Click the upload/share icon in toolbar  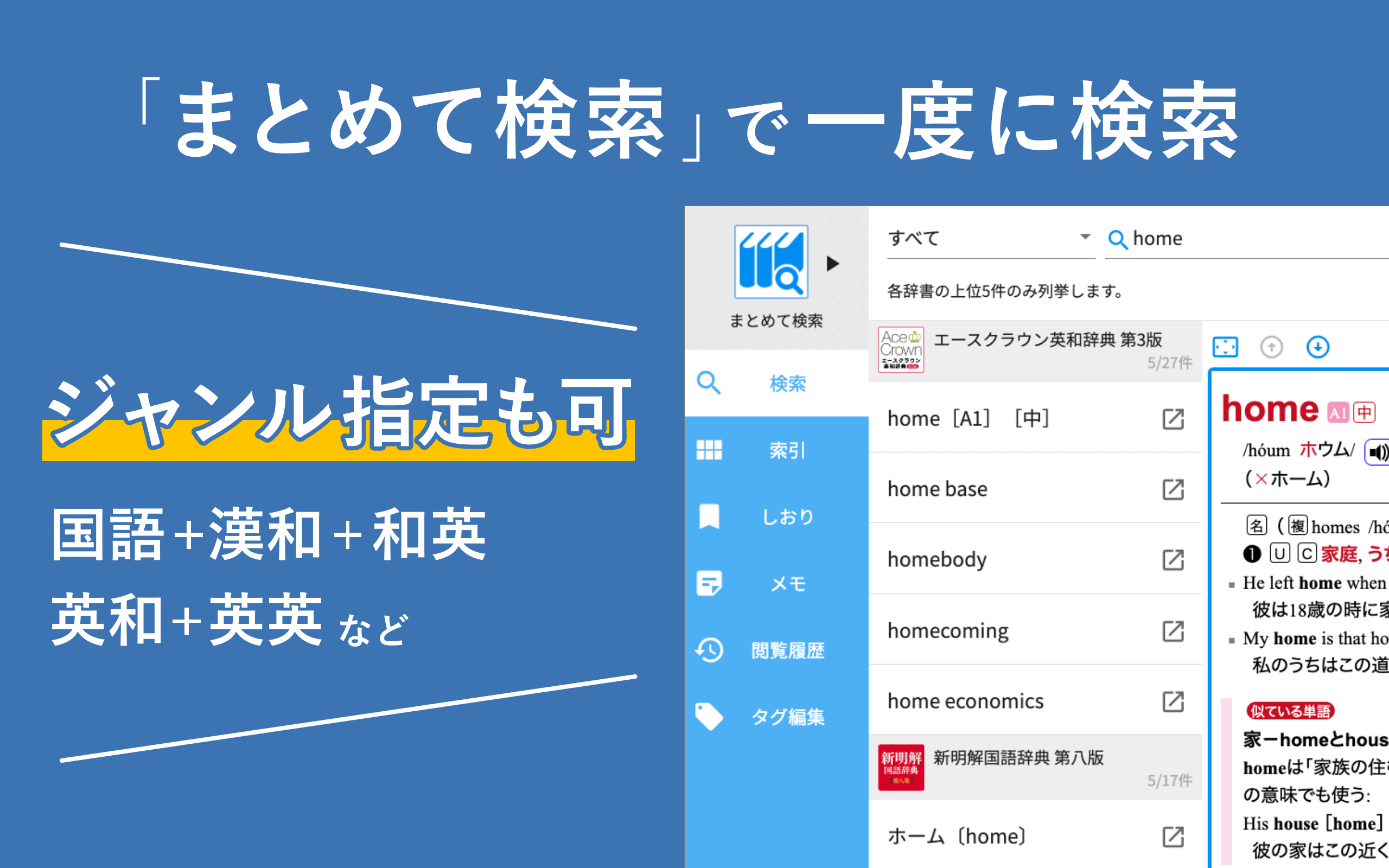[1272, 348]
